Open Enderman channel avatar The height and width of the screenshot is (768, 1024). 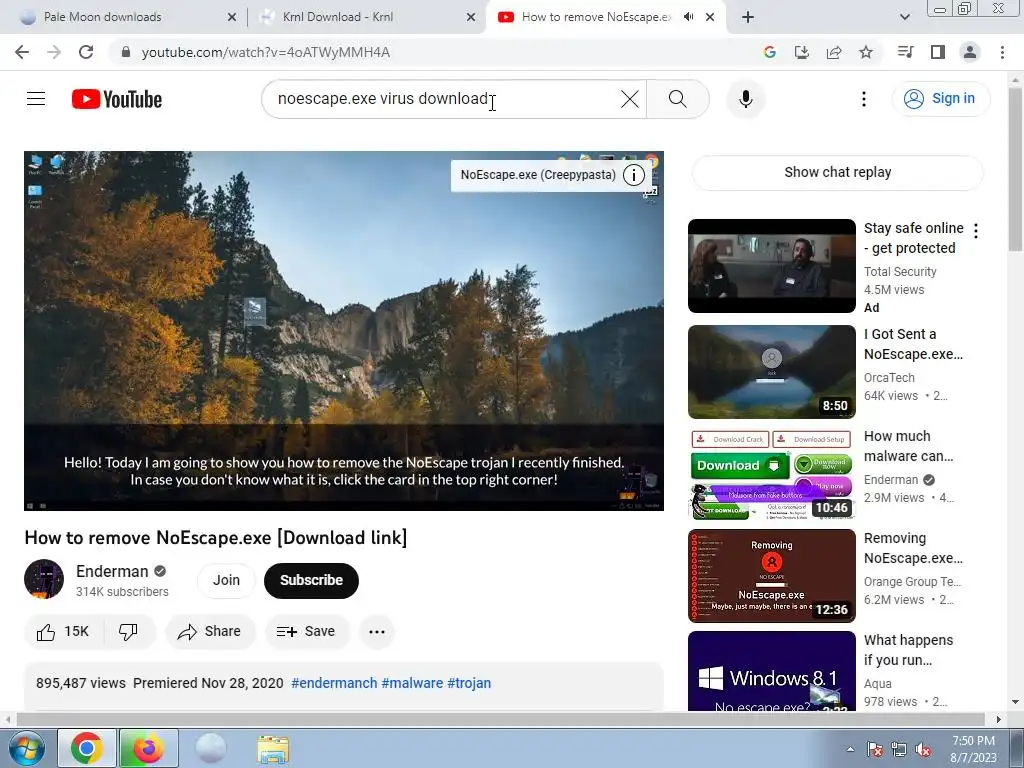point(44,579)
